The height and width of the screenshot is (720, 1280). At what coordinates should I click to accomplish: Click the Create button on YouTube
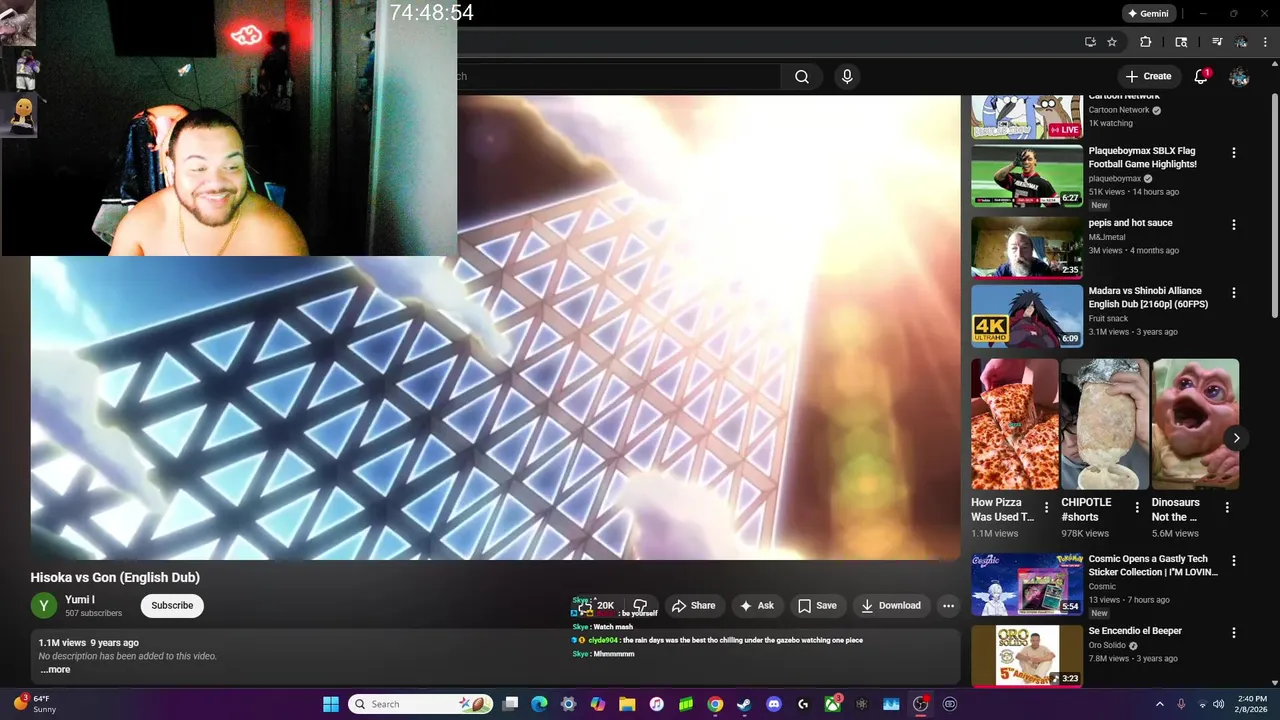point(1148,76)
